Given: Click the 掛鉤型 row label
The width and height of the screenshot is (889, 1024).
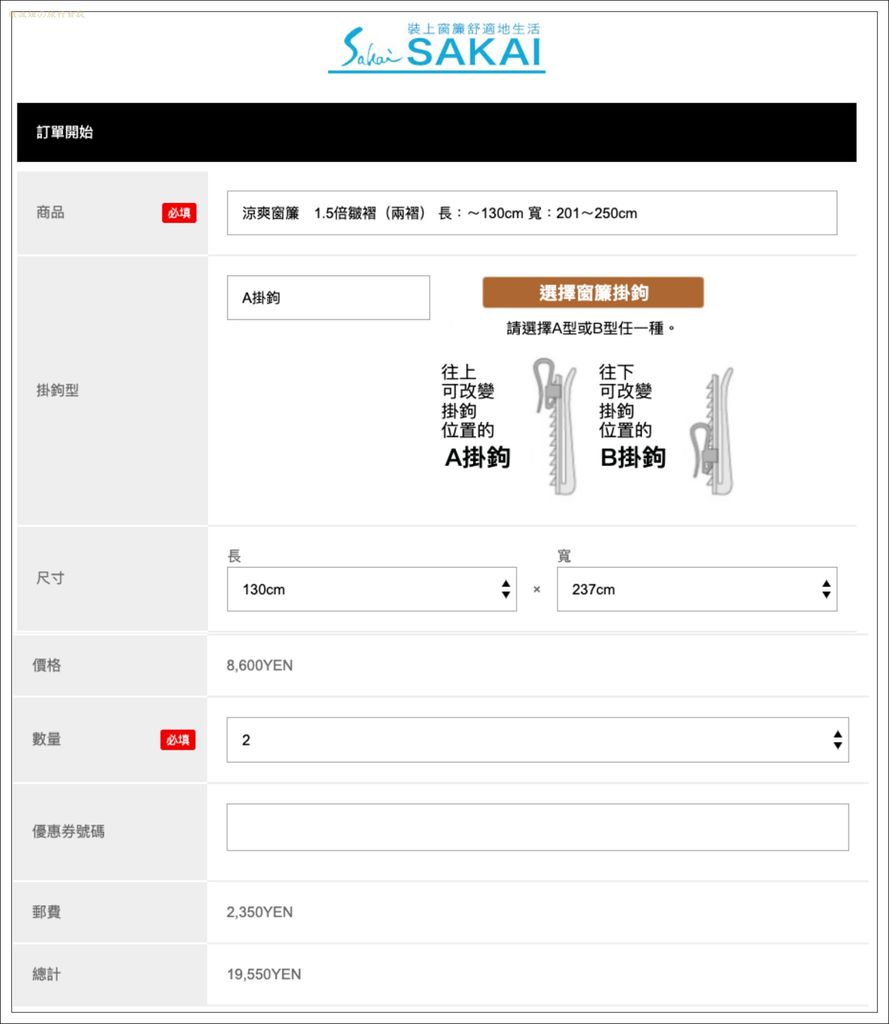Looking at the screenshot, I should 57,391.
